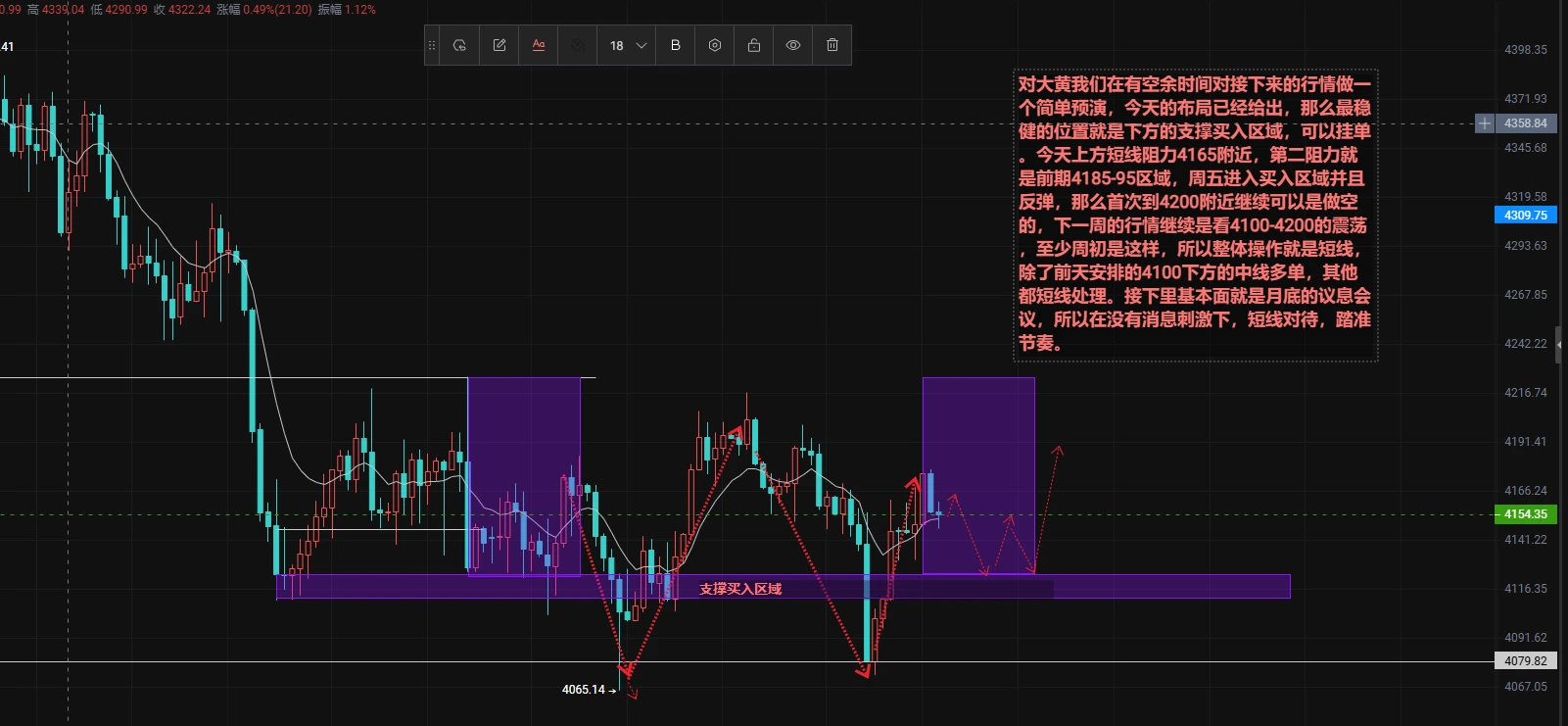Click the 4079.82 horizontal line price label
The width and height of the screenshot is (1568, 726).
pos(1526,661)
